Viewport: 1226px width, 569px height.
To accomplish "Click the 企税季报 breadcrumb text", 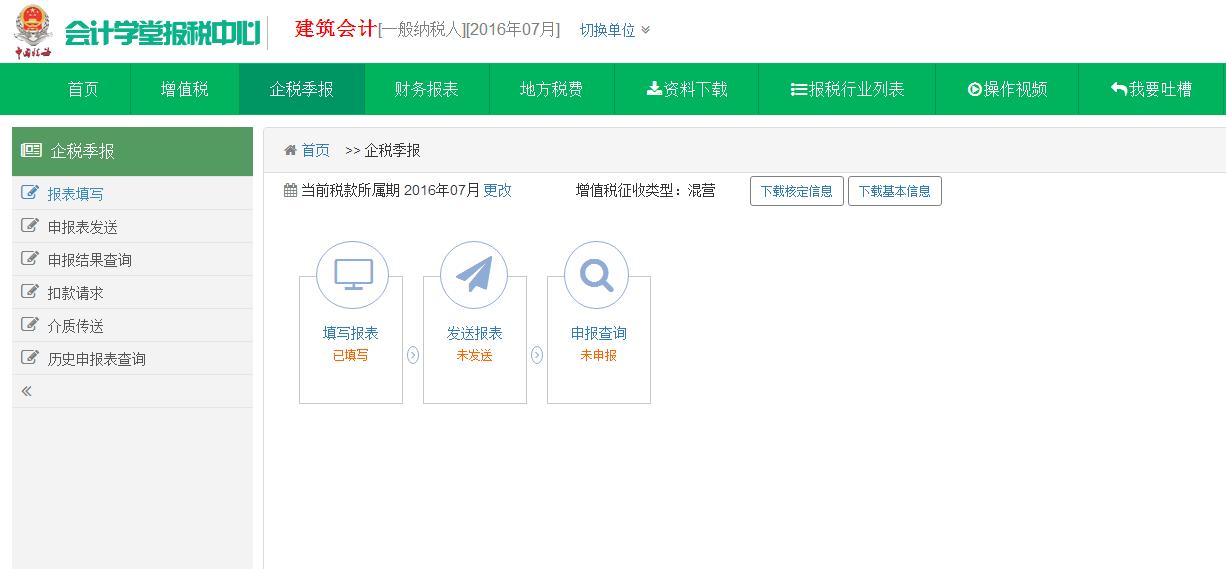I will (392, 150).
